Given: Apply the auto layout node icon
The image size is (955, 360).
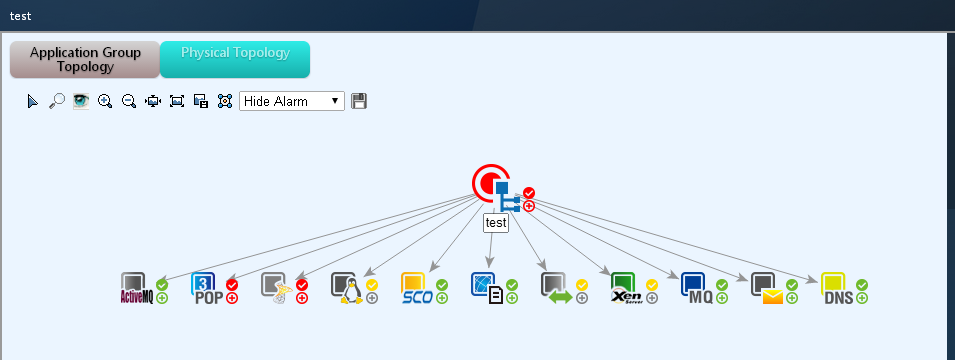Looking at the screenshot, I should (x=225, y=101).
